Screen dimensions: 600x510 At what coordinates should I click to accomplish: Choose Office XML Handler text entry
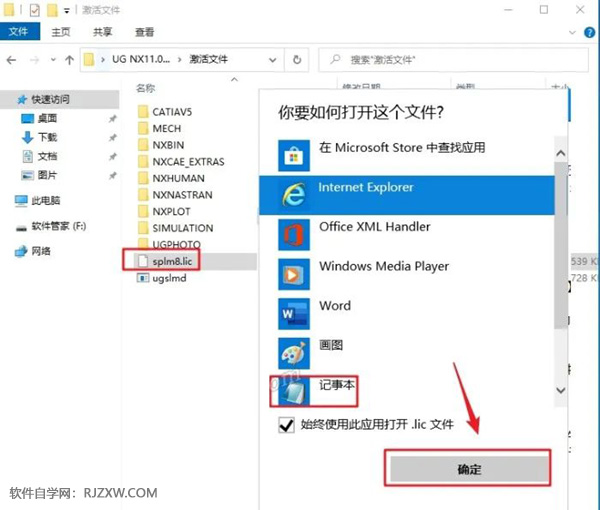[x=375, y=226]
